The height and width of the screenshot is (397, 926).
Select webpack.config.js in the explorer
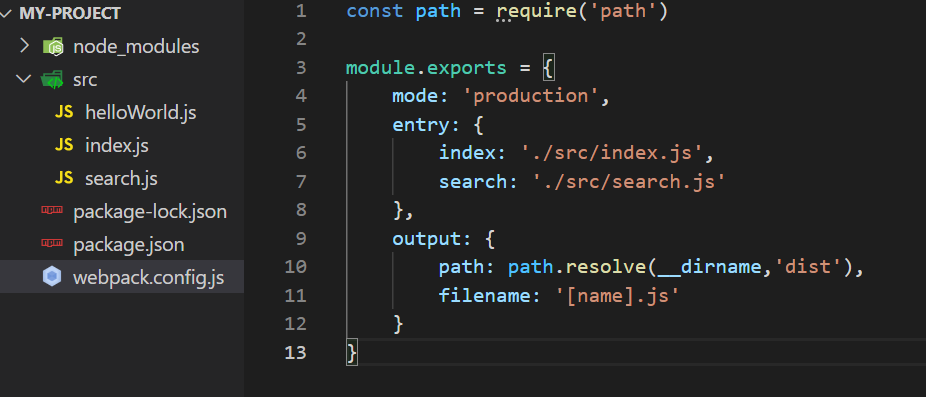[x=122, y=276]
